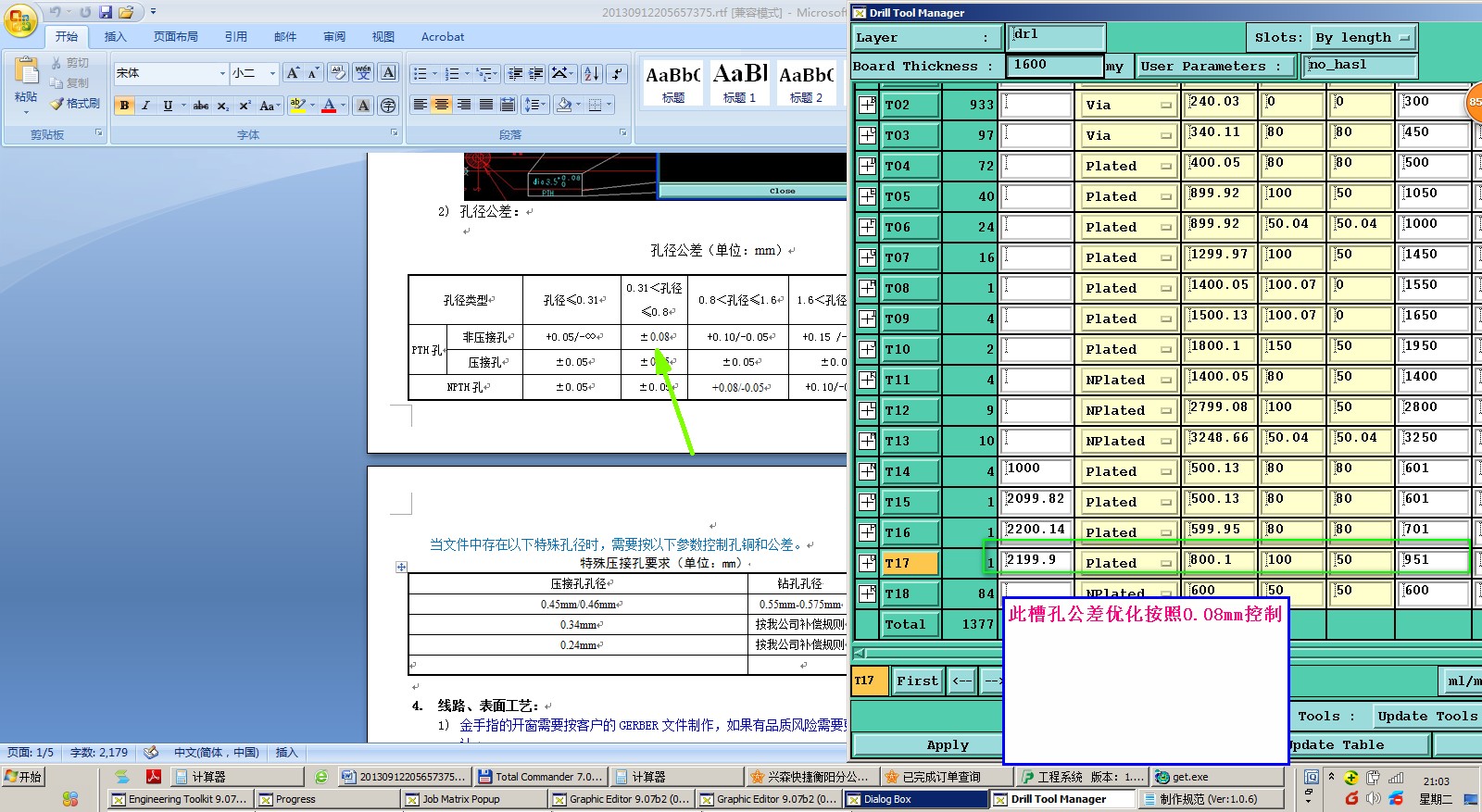Toggle align text left
The image size is (1482, 812).
(x=421, y=105)
